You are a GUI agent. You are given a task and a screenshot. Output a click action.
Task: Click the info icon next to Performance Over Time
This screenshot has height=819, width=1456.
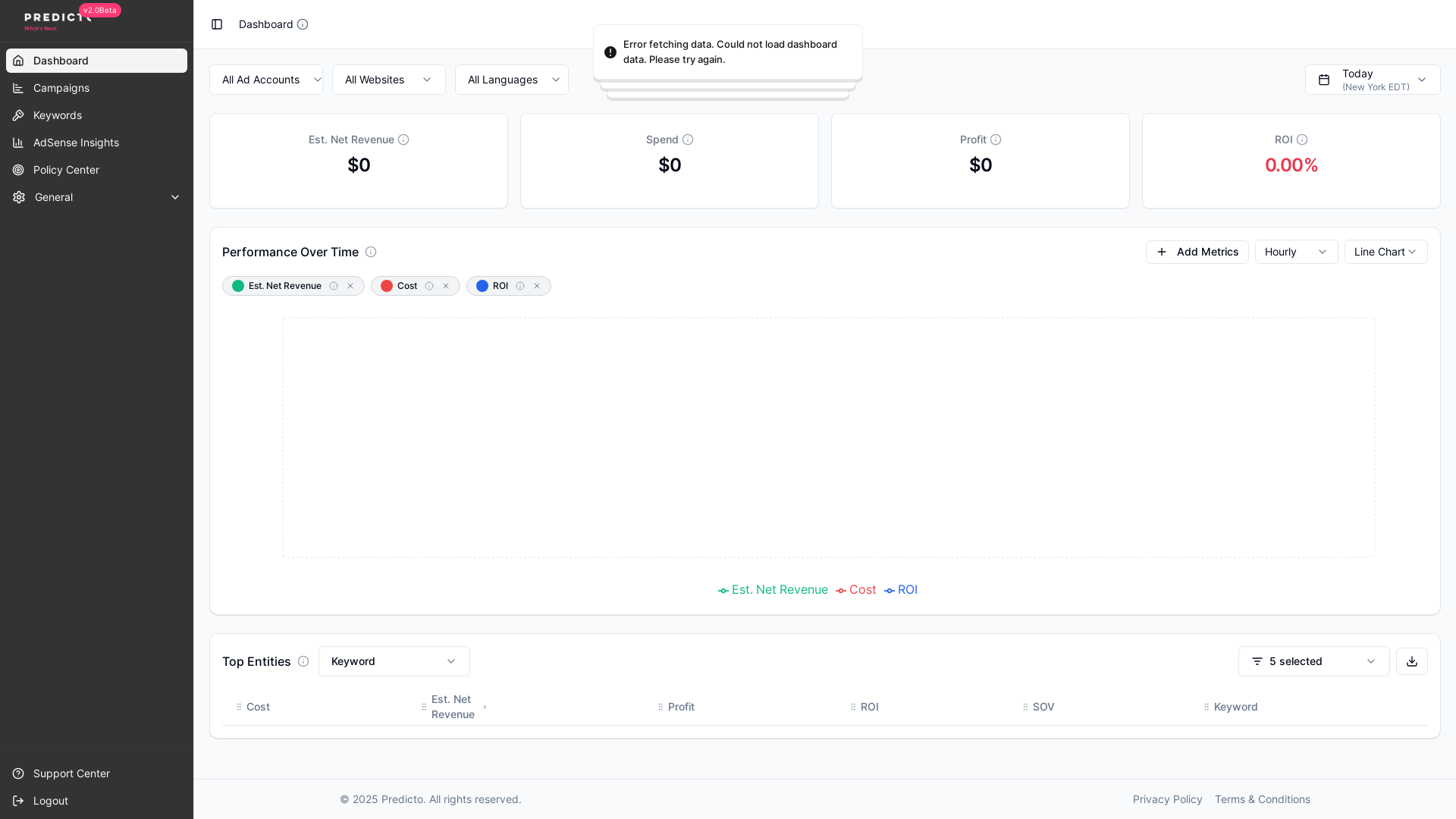click(371, 252)
